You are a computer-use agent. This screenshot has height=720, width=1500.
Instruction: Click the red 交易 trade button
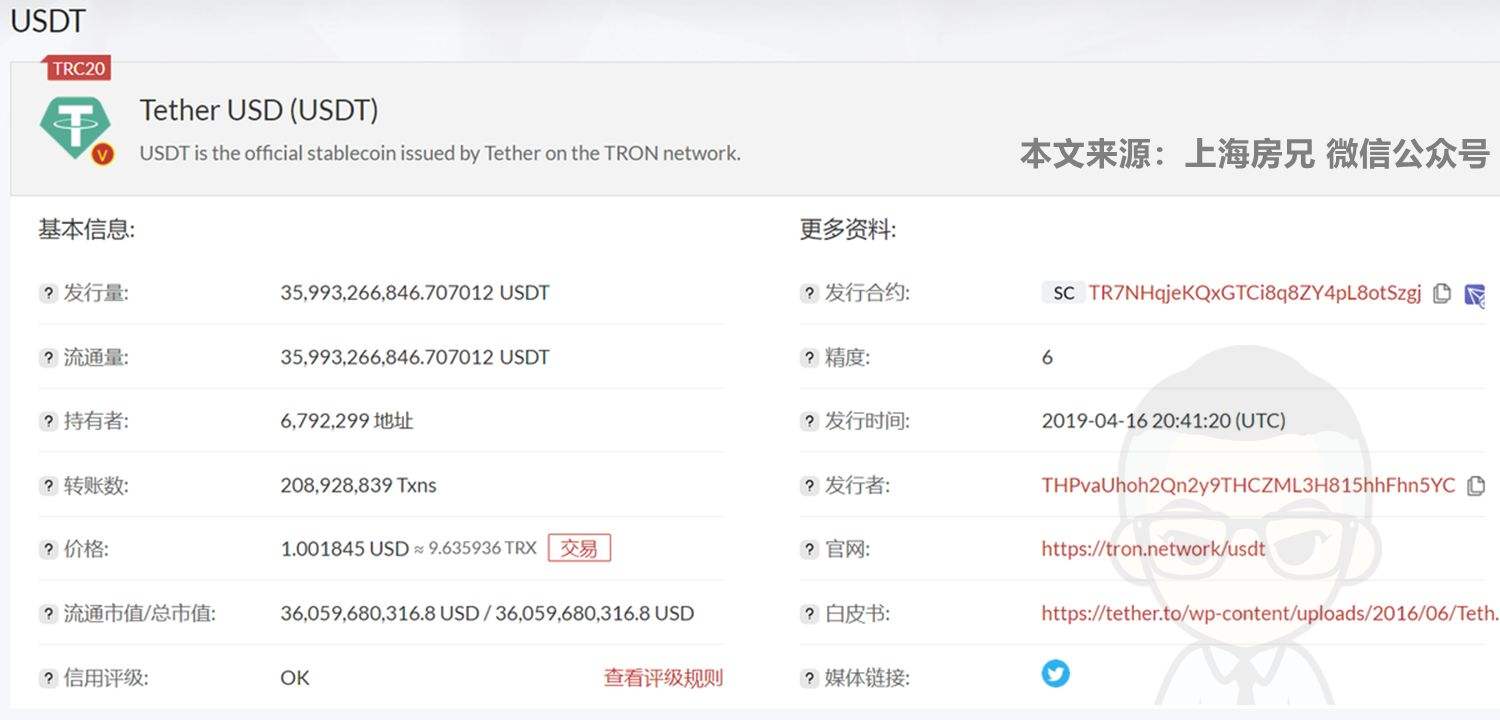click(579, 548)
